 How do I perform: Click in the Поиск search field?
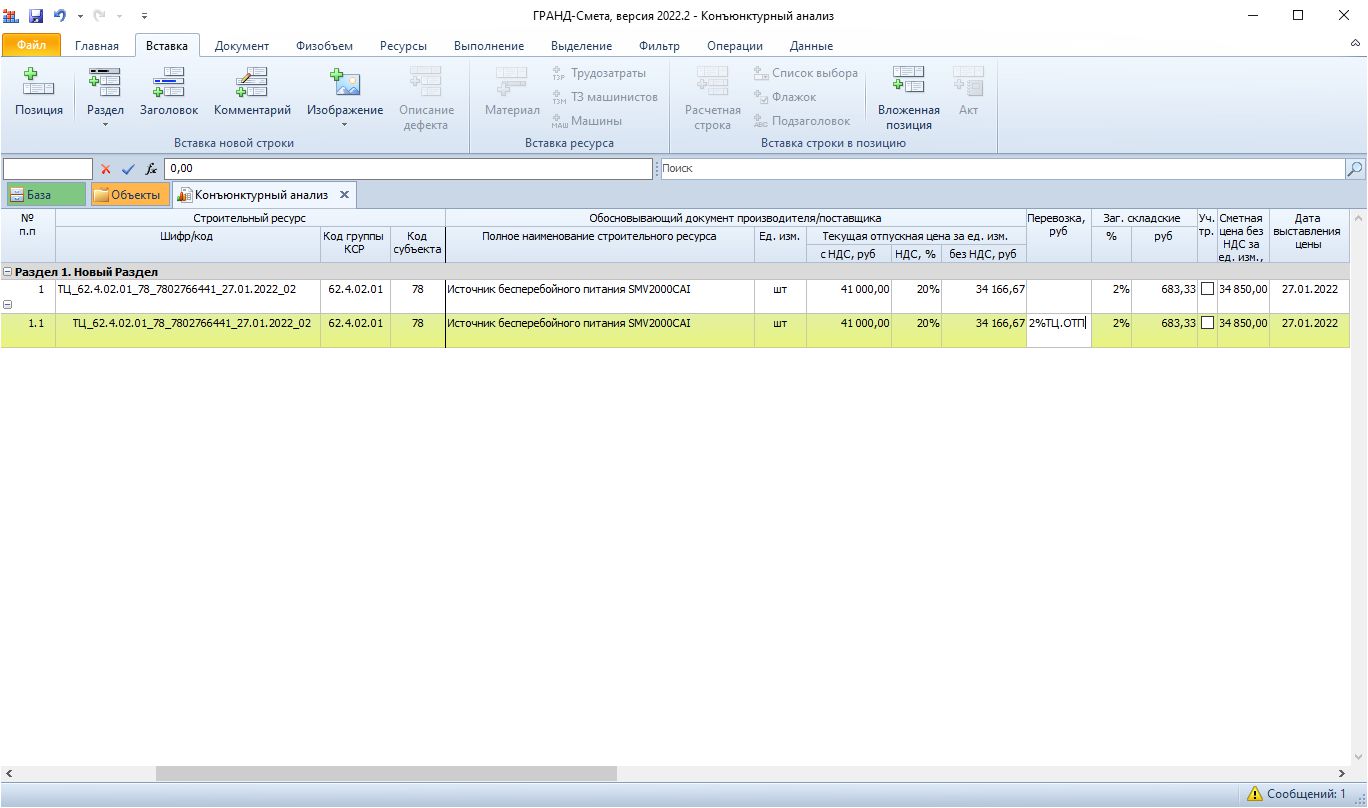(1000, 169)
